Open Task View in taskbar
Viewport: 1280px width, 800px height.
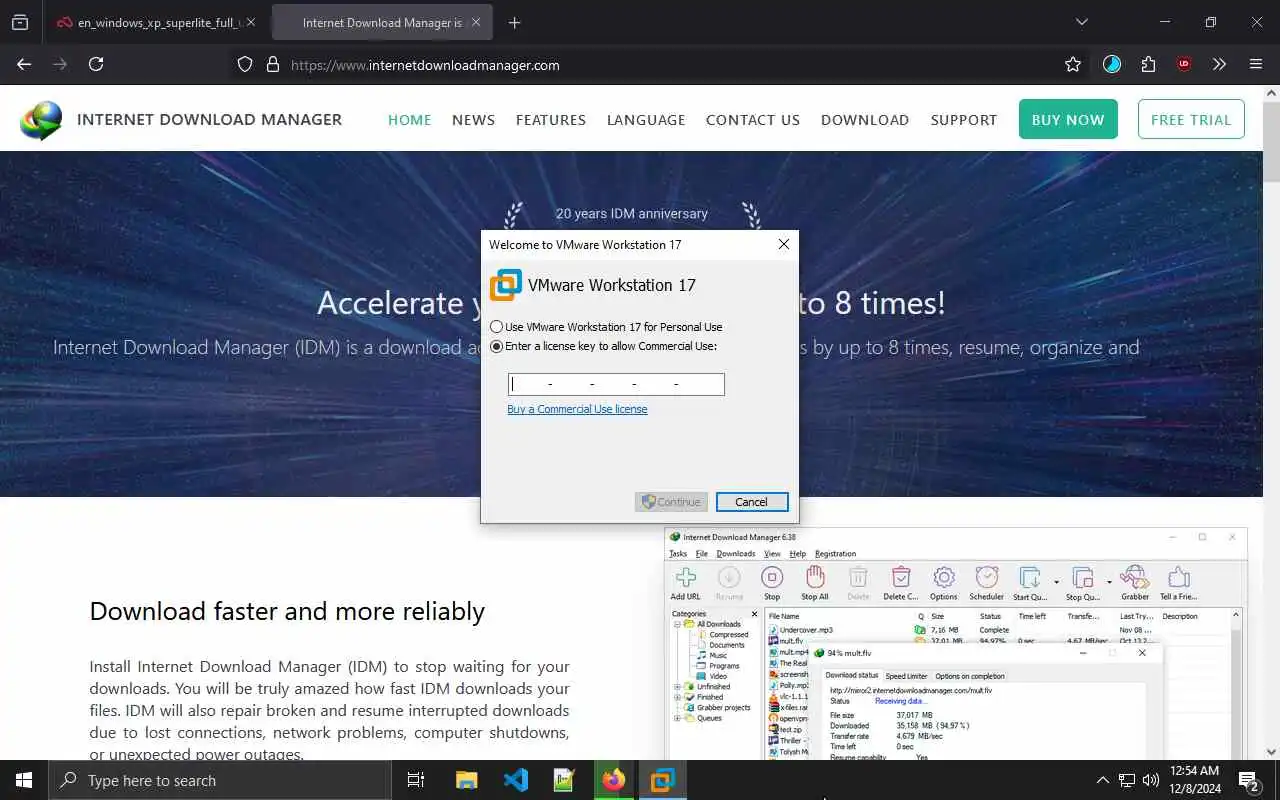[x=416, y=780]
